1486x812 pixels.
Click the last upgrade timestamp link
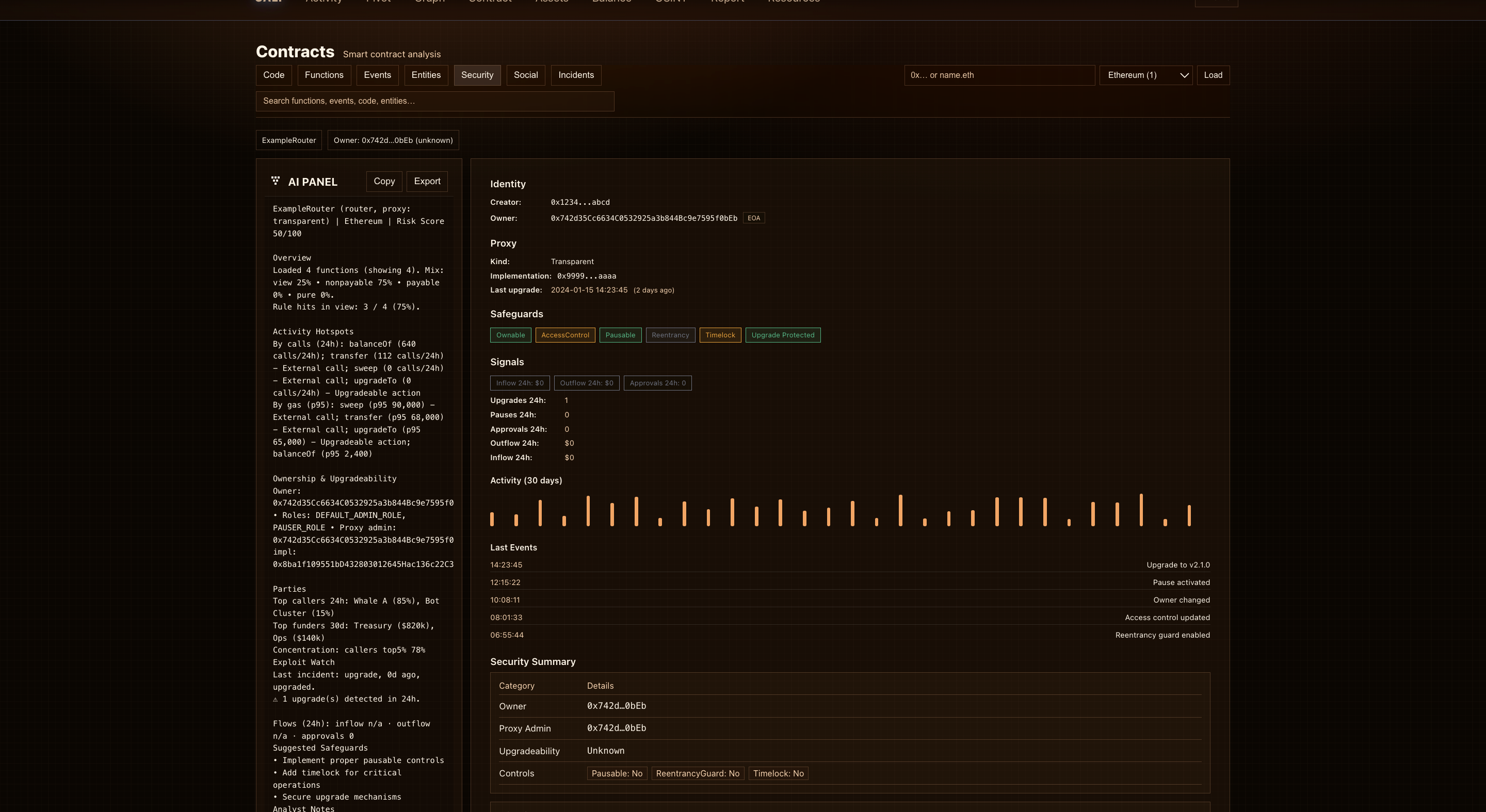[588, 290]
